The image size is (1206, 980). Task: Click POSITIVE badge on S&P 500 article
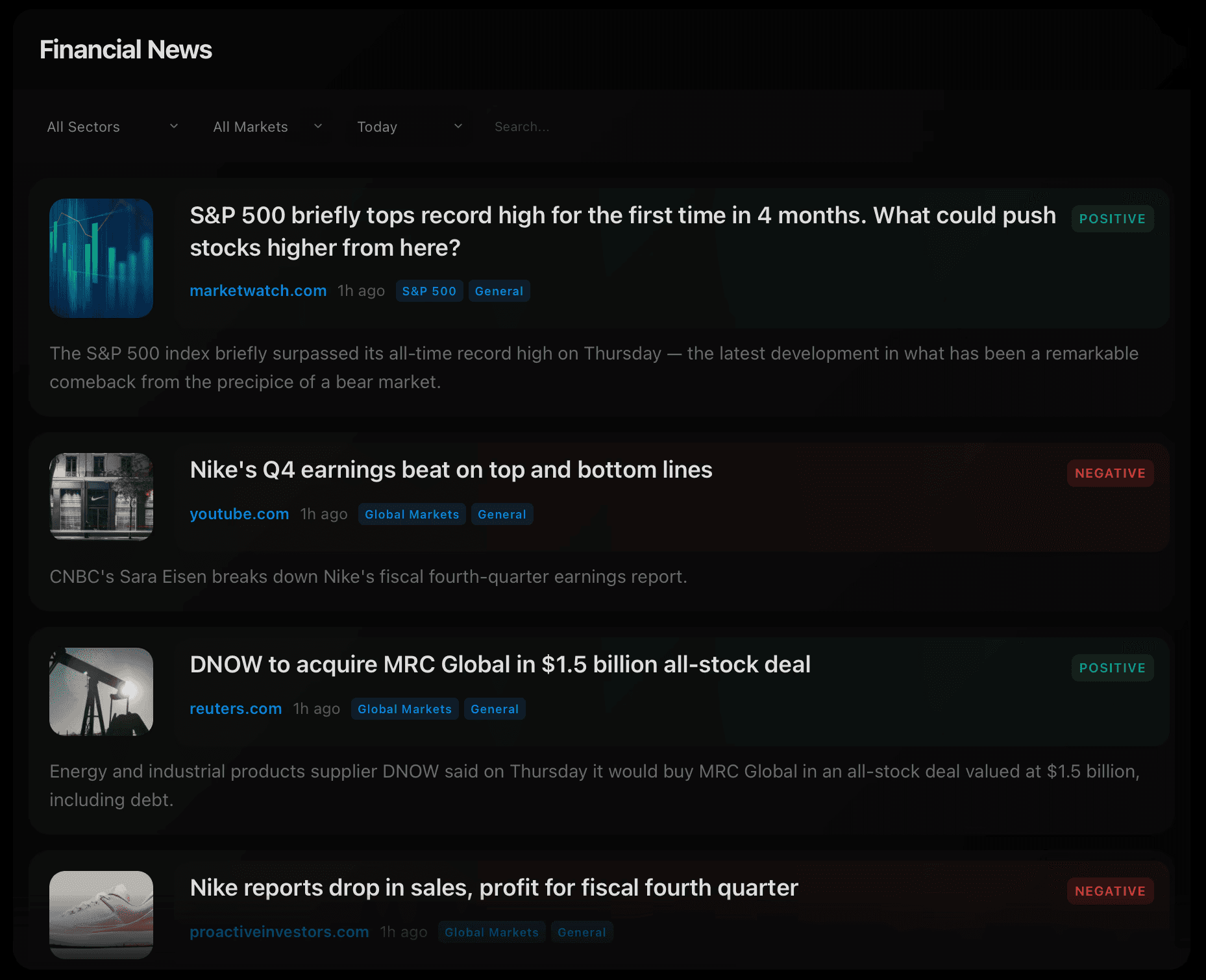[1113, 219]
